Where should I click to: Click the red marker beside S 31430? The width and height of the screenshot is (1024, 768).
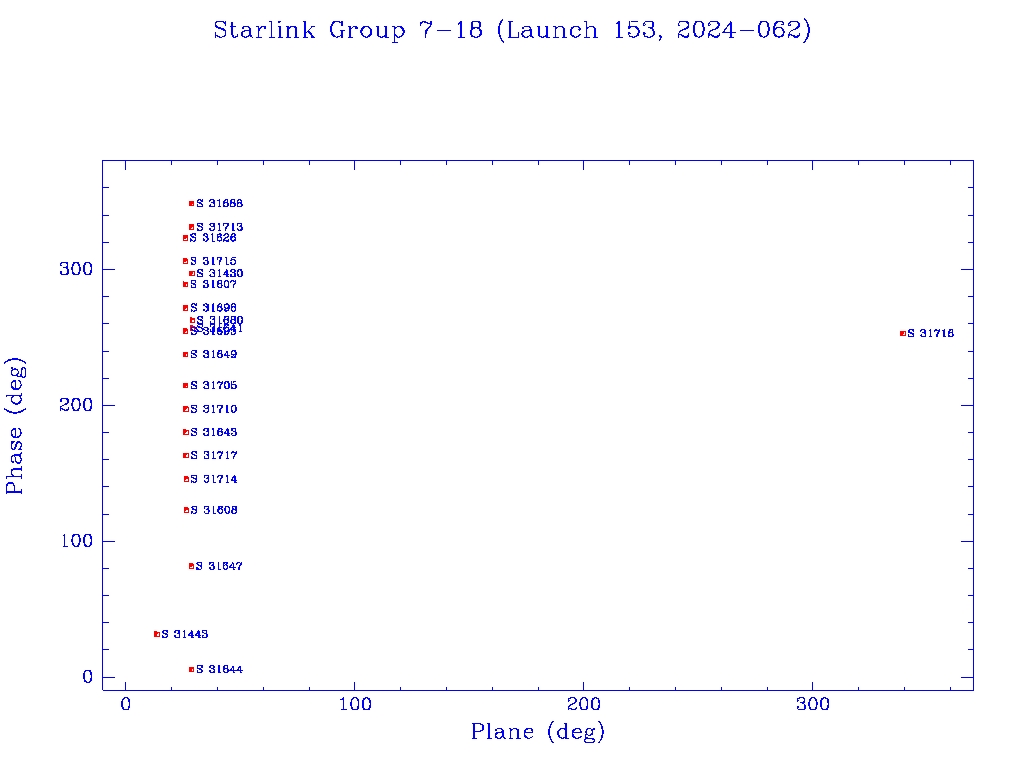tap(191, 274)
